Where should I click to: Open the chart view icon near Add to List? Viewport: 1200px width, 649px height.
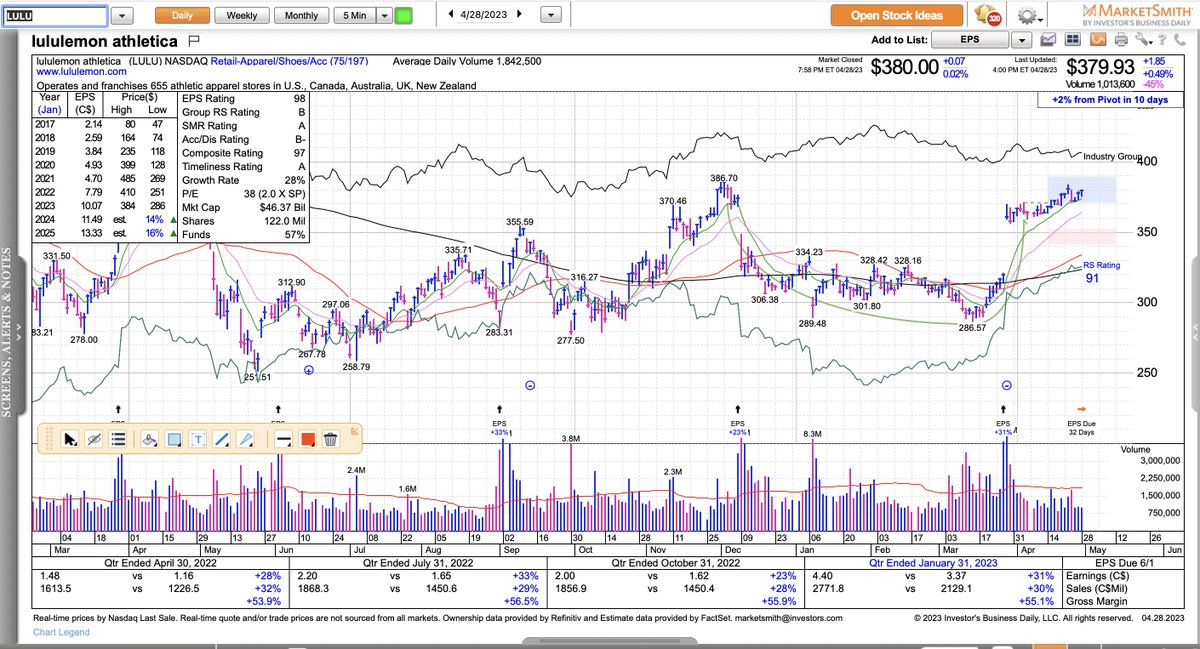point(1049,40)
